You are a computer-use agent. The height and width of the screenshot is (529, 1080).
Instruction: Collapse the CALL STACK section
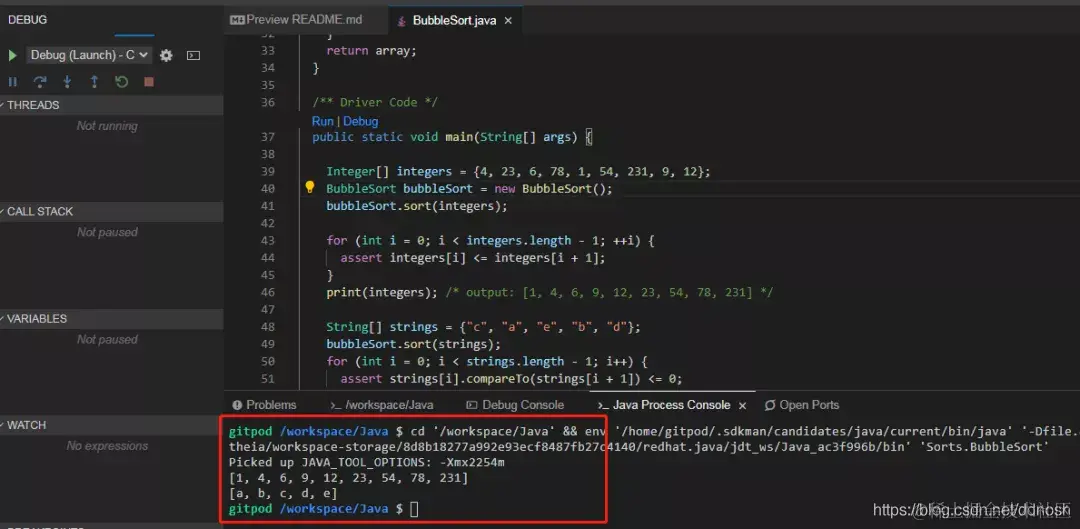(x=112, y=211)
